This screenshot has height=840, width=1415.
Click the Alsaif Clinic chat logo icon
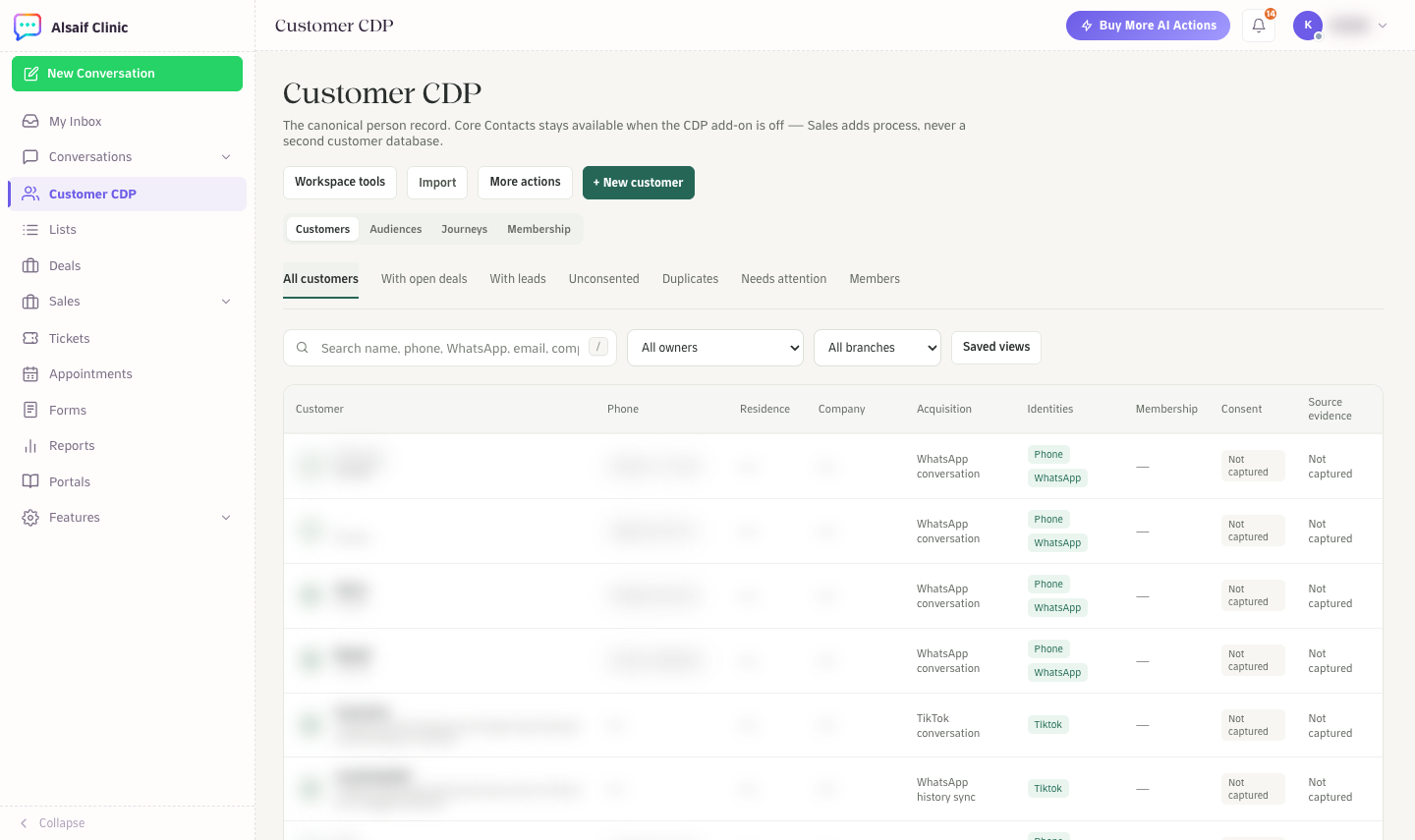(x=28, y=27)
